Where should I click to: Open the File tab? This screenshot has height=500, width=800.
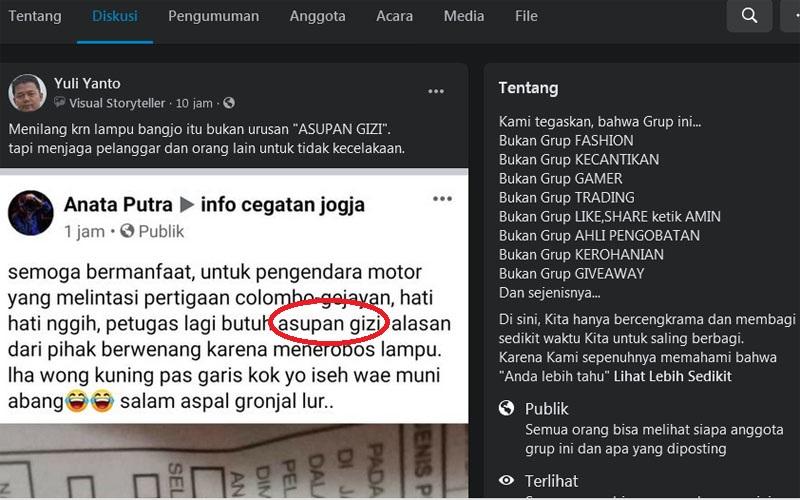coord(526,16)
